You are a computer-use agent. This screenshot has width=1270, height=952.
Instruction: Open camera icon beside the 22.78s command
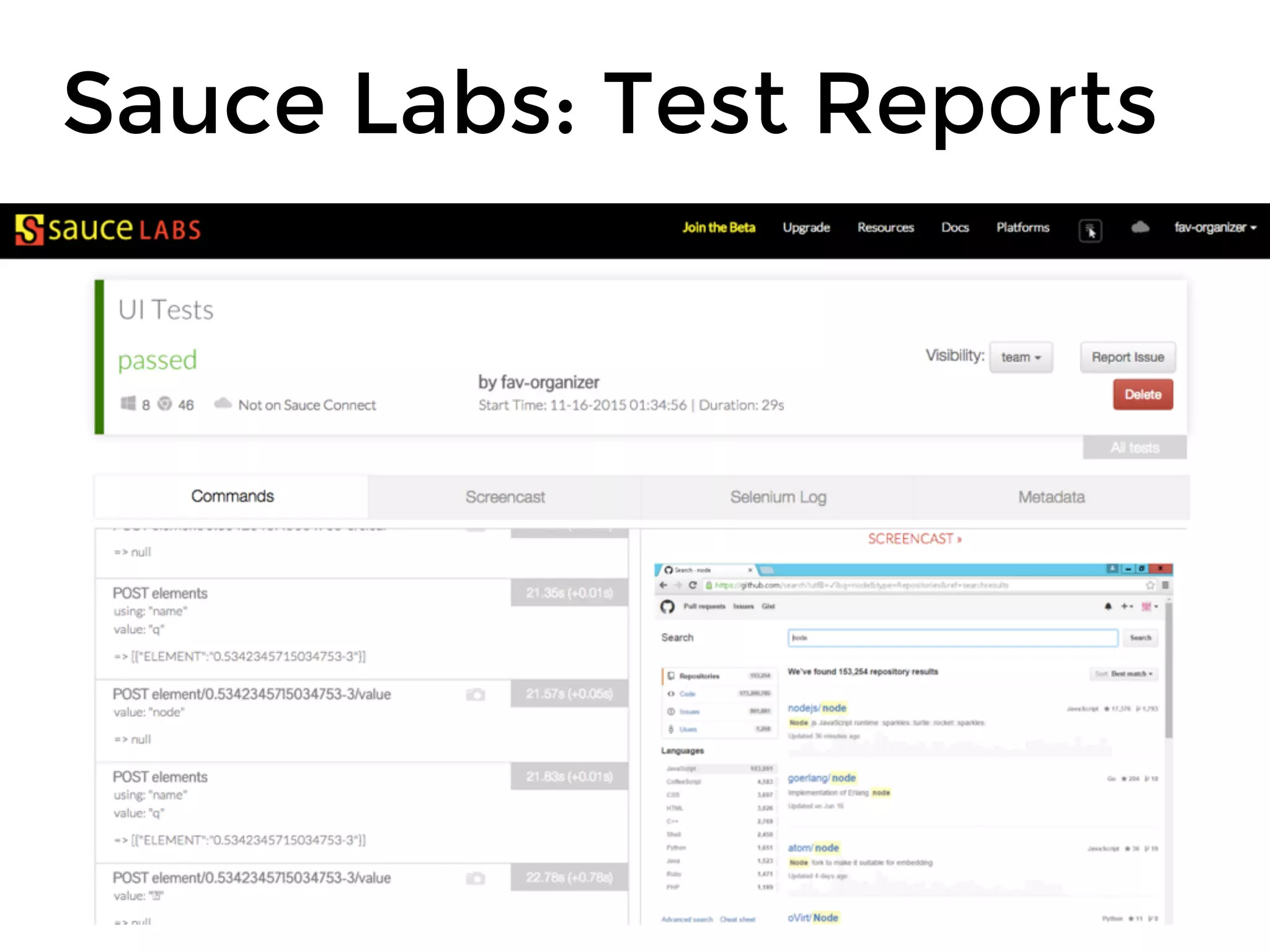(476, 878)
